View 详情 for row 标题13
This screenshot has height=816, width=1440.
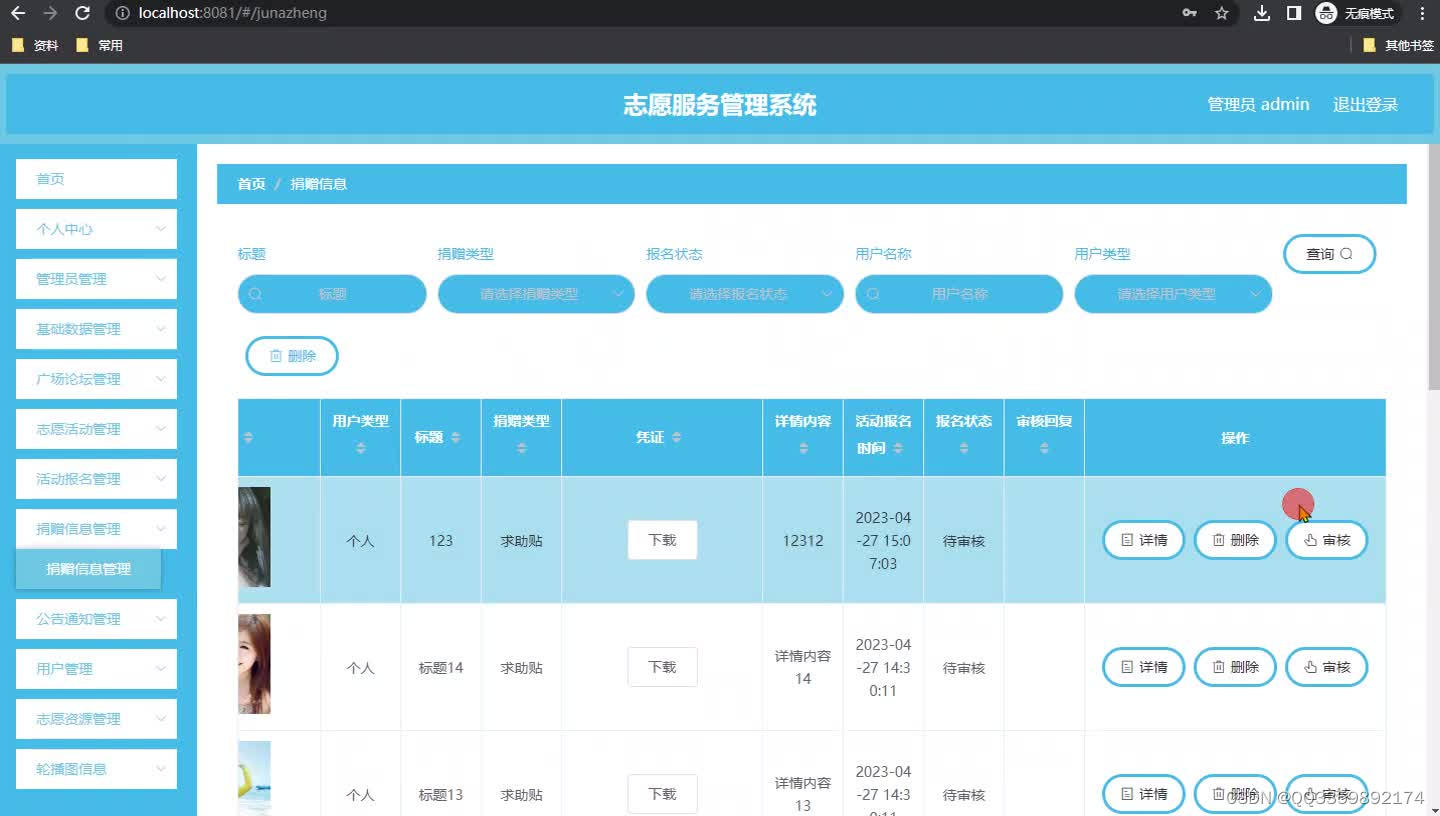point(1144,794)
